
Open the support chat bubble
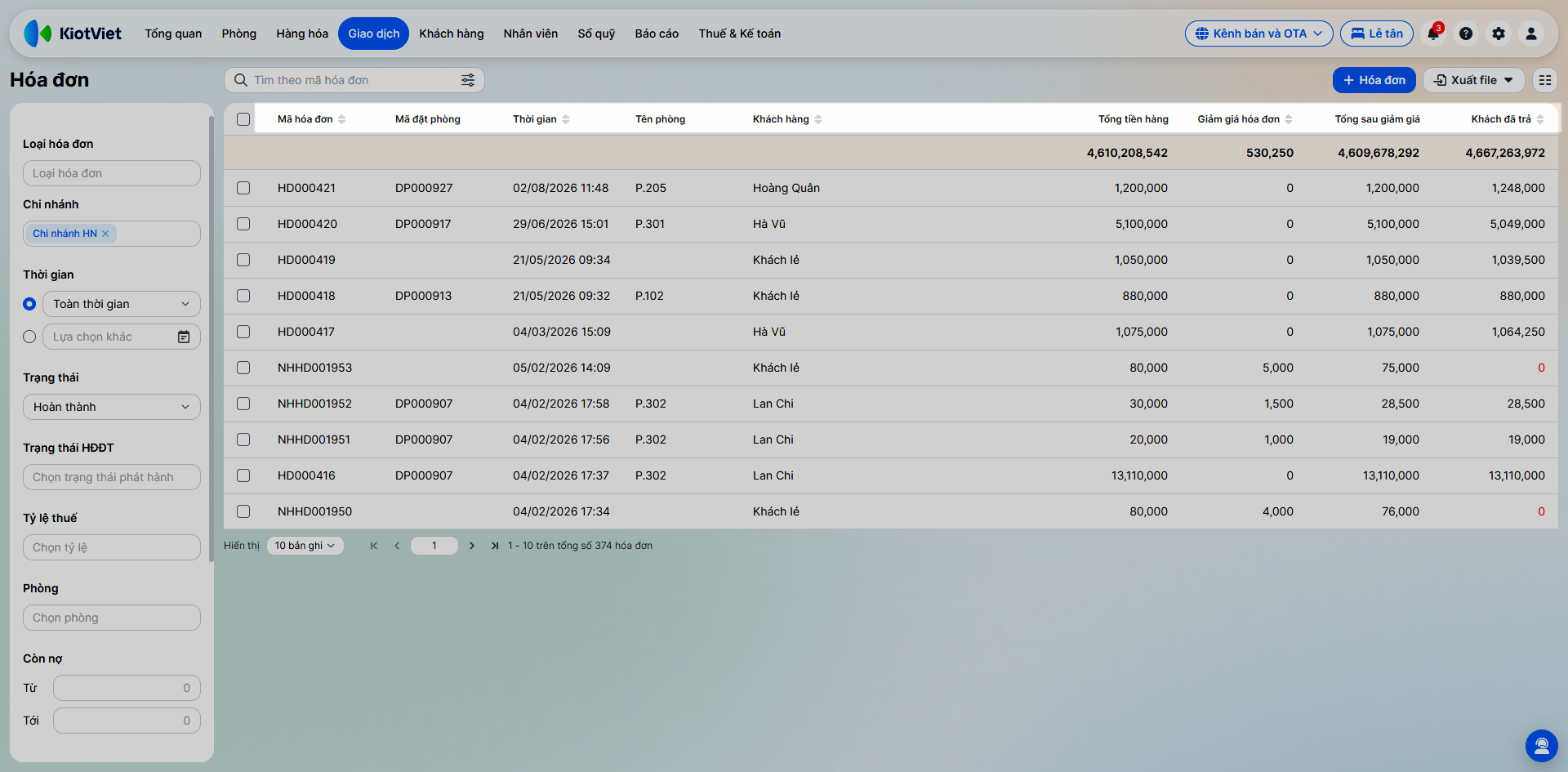pyautogui.click(x=1542, y=746)
